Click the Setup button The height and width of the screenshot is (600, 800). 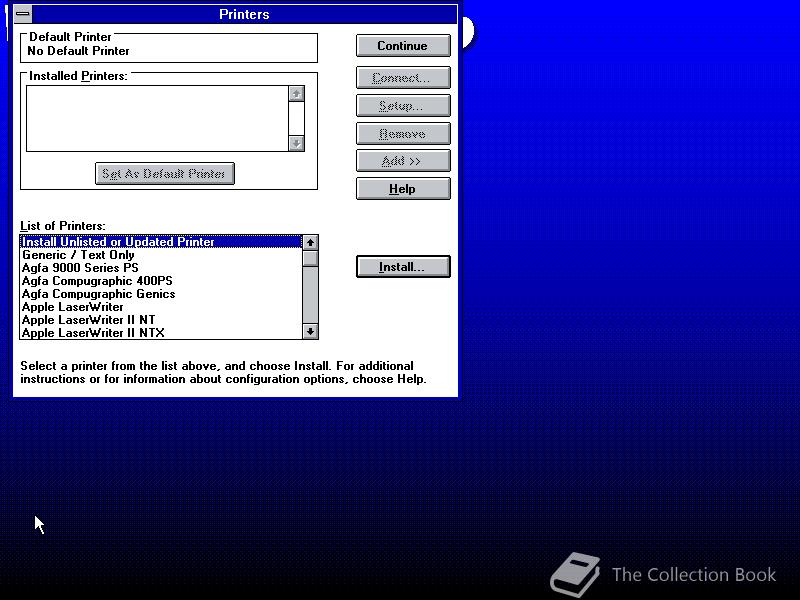tap(403, 105)
